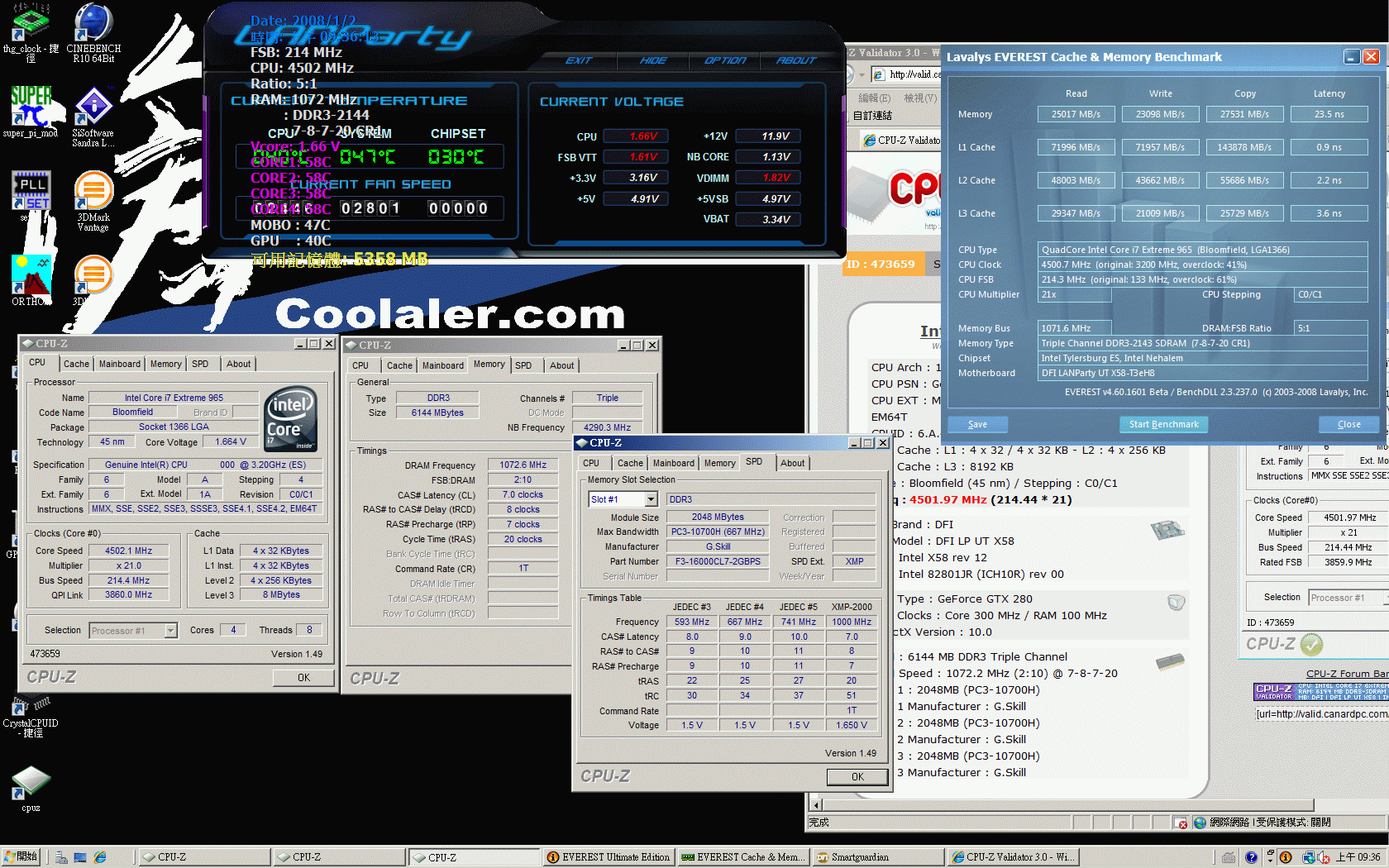Click the page icon beside the address URL
Screen dimensions: 1389x868
879,74
